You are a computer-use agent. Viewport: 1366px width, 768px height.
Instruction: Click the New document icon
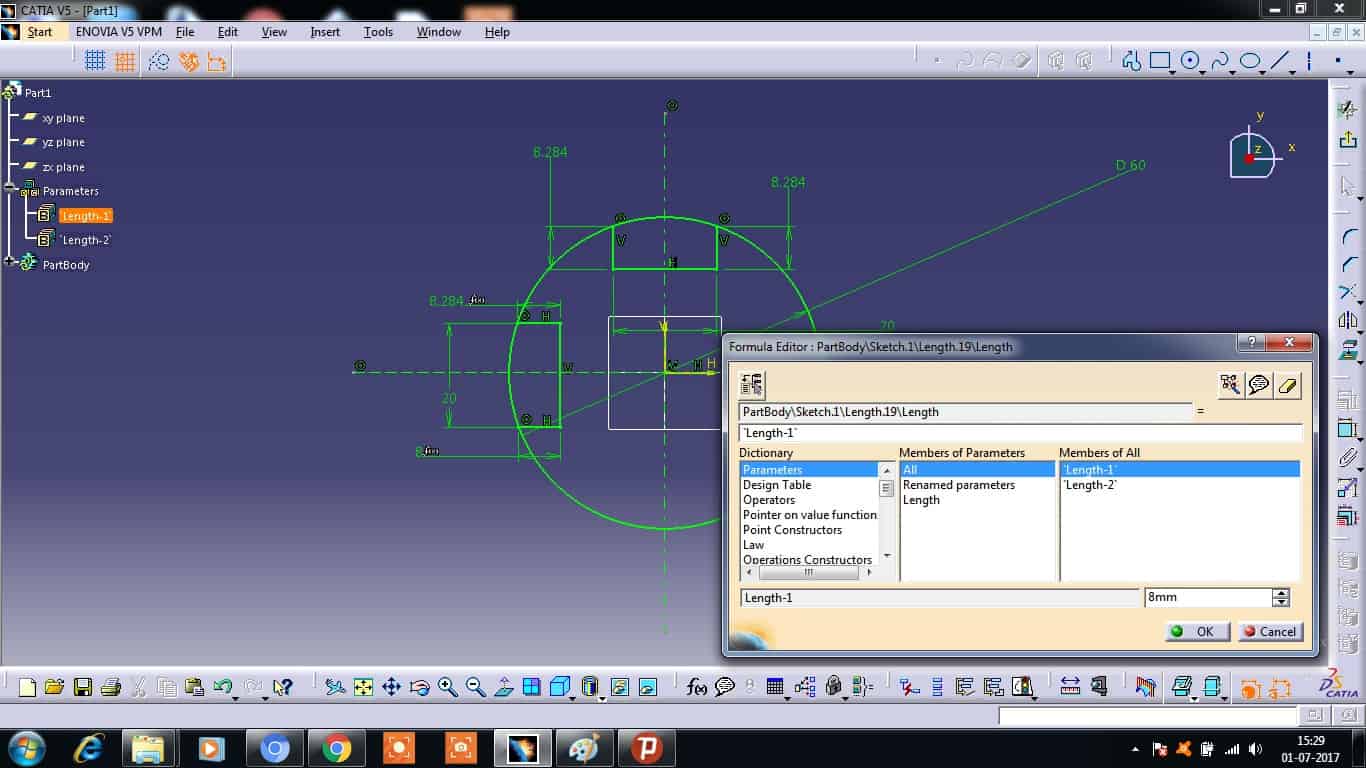click(27, 687)
